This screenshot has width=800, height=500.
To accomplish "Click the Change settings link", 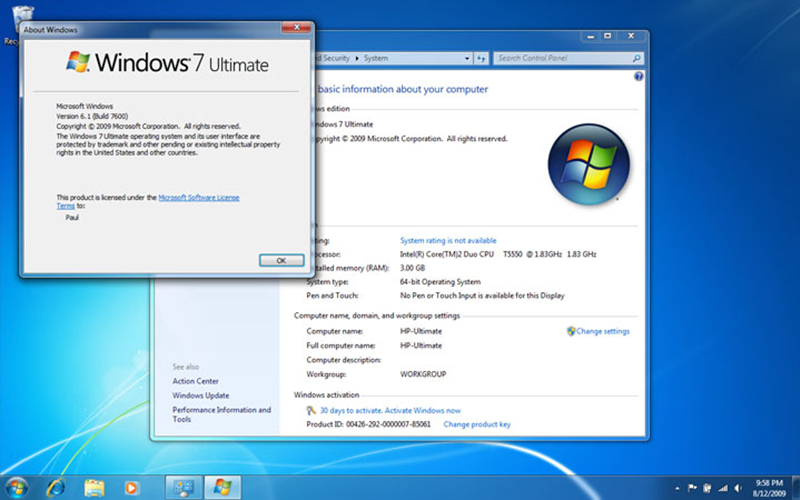I will click(x=602, y=331).
